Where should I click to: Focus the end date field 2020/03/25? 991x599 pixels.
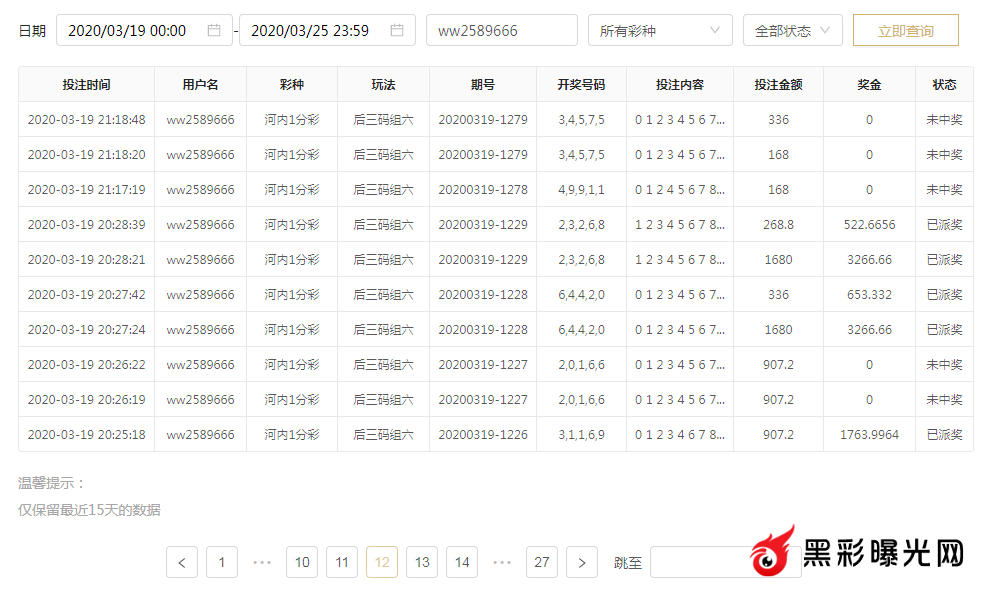tap(312, 31)
